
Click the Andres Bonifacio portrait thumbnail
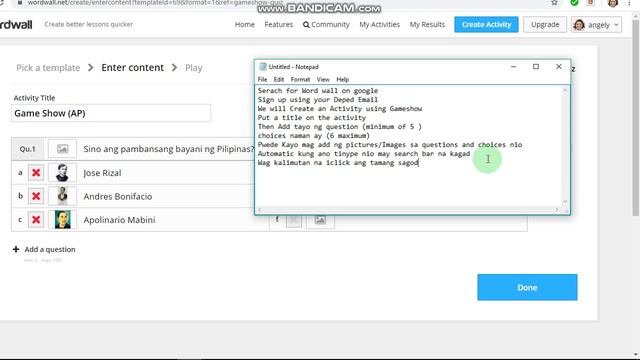(x=62, y=196)
